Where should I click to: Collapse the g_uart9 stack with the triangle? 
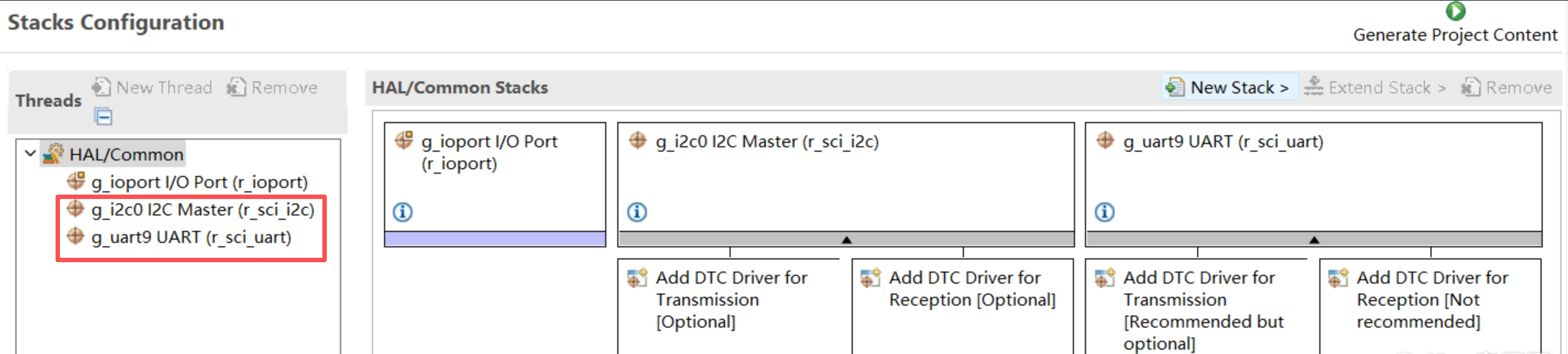1314,240
